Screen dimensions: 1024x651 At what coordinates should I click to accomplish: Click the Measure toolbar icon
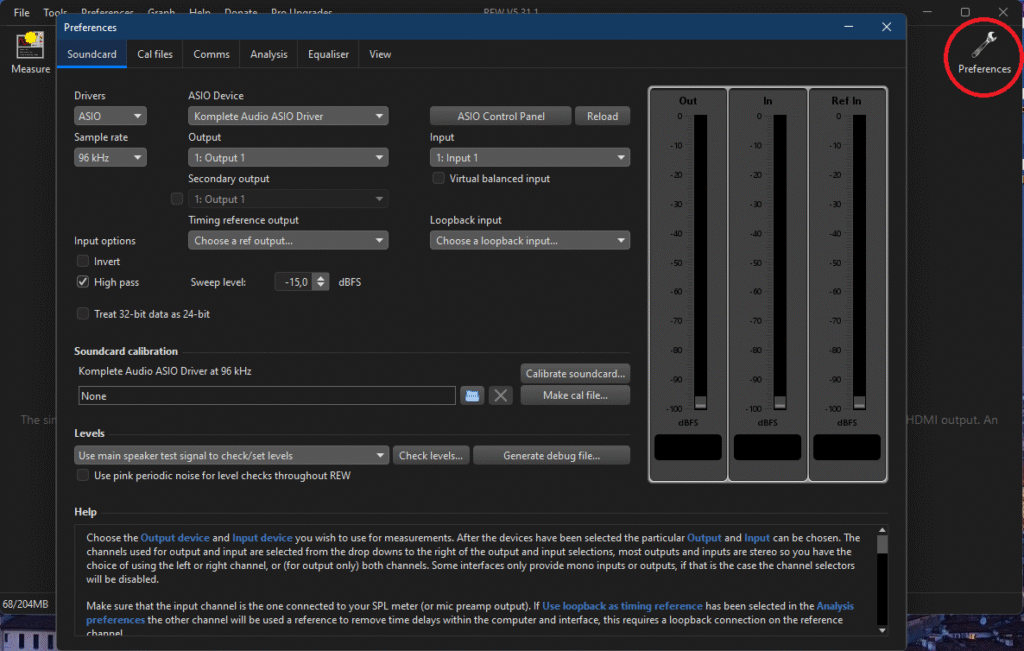pyautogui.click(x=30, y=47)
